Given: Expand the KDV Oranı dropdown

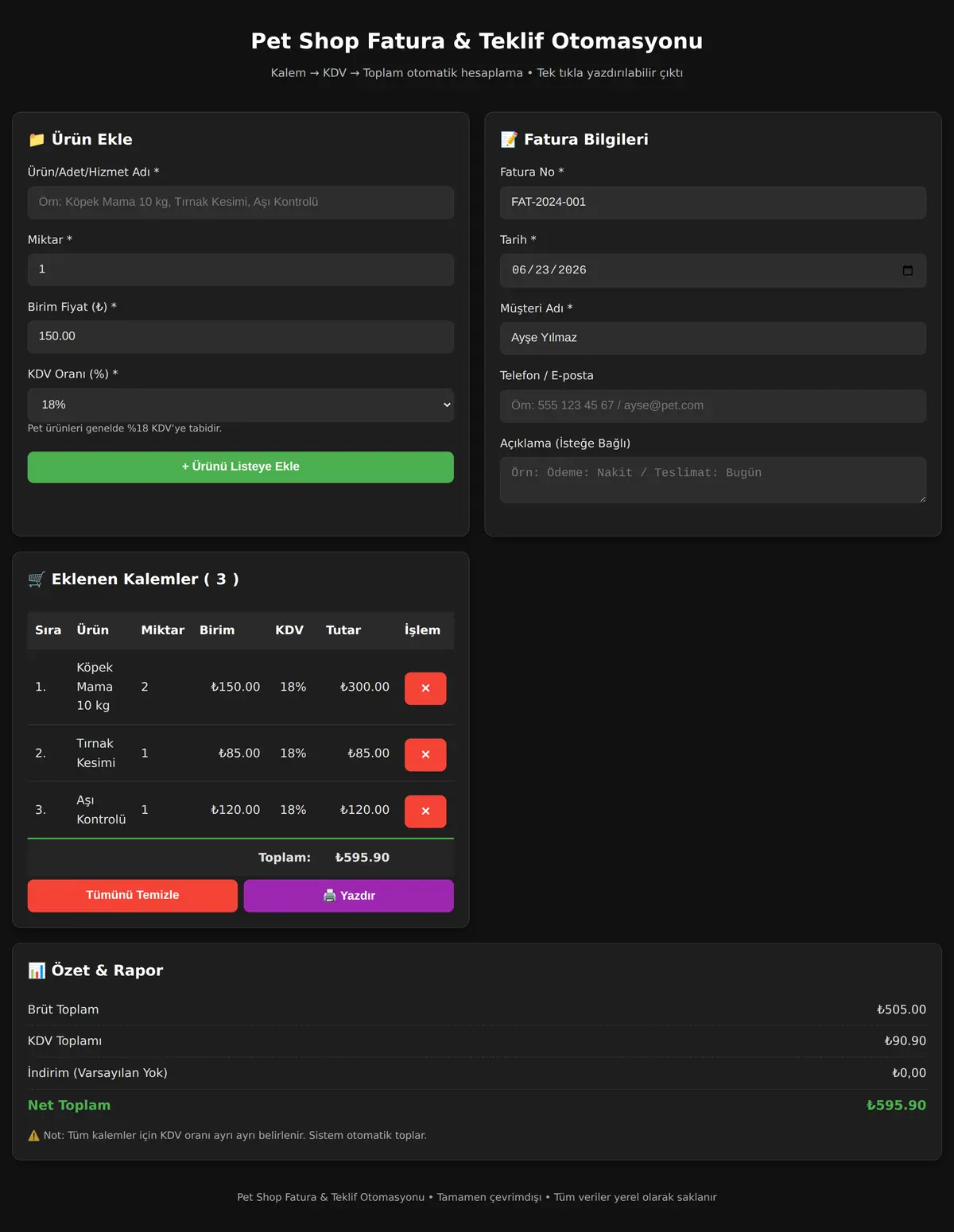Looking at the screenshot, I should [241, 405].
